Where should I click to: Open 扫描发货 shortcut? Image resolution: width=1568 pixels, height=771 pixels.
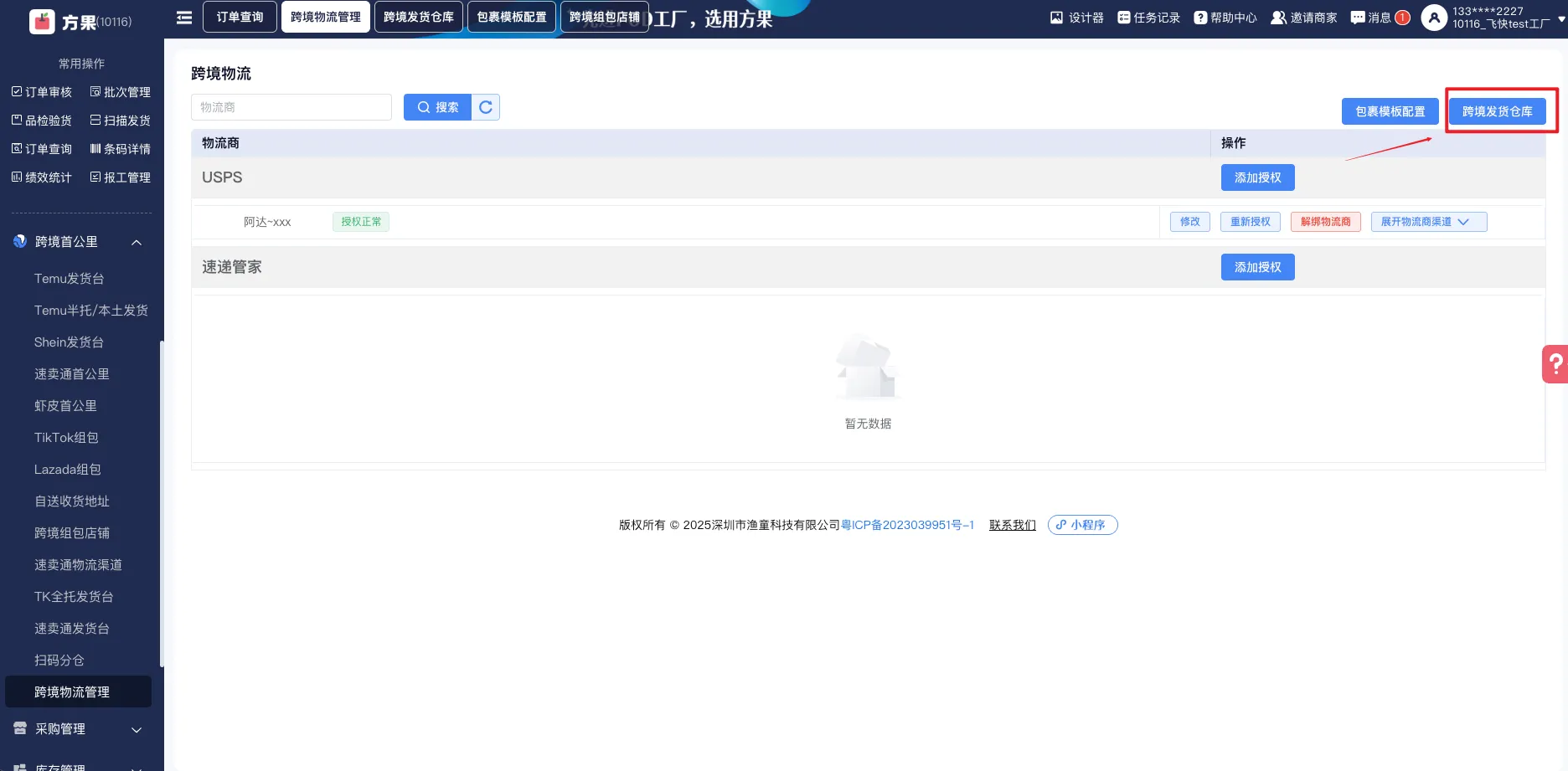121,121
